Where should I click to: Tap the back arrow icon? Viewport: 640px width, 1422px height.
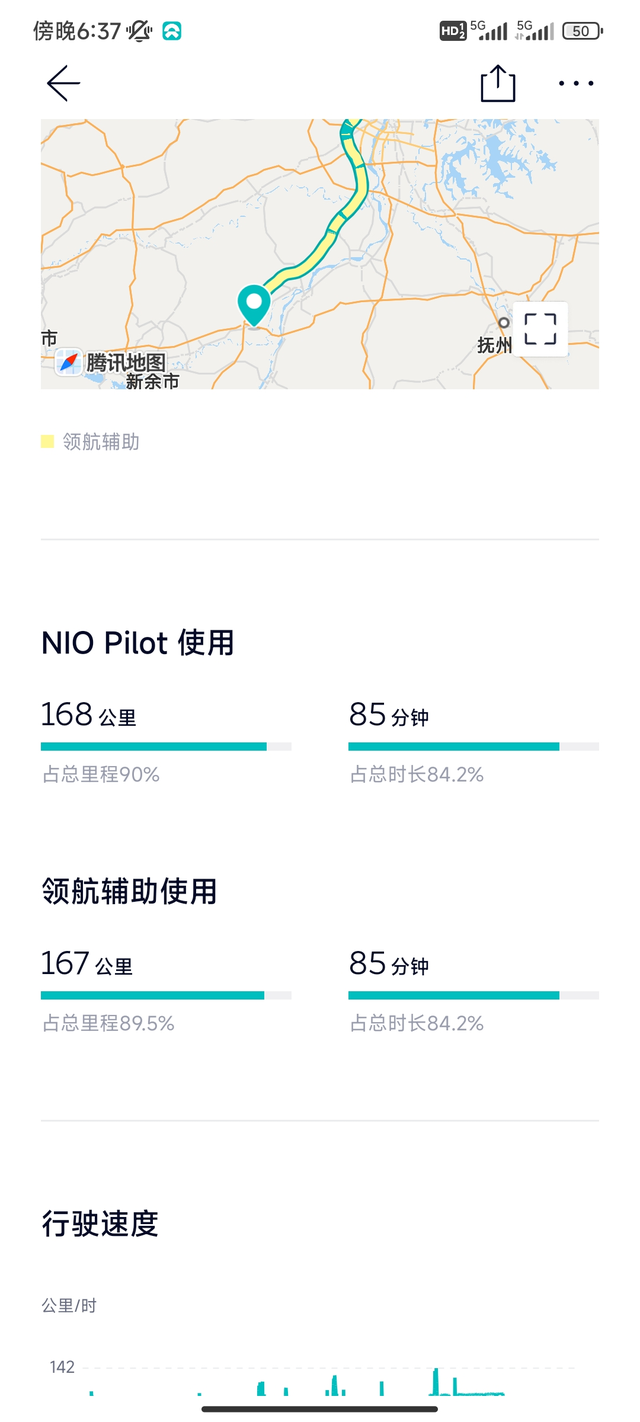[63, 84]
